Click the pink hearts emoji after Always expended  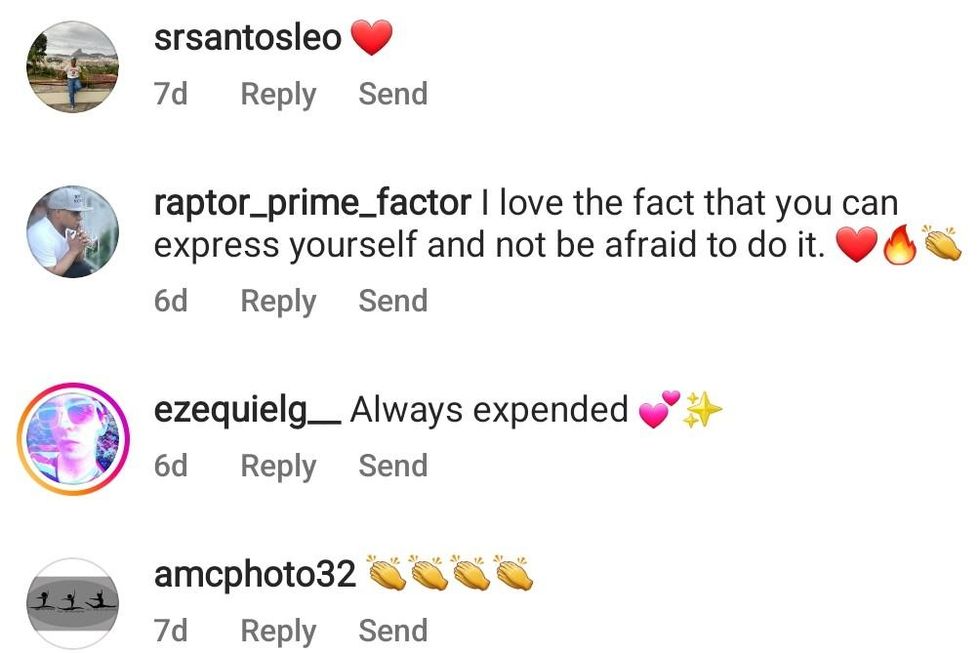[x=658, y=411]
